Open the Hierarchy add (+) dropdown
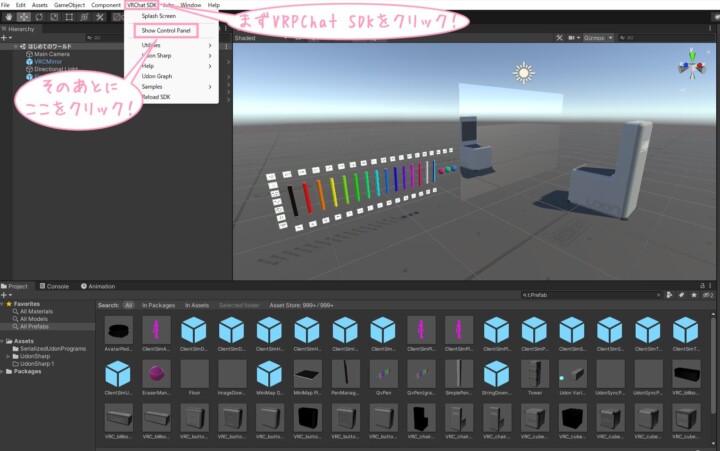The image size is (720, 451). pos(6,38)
